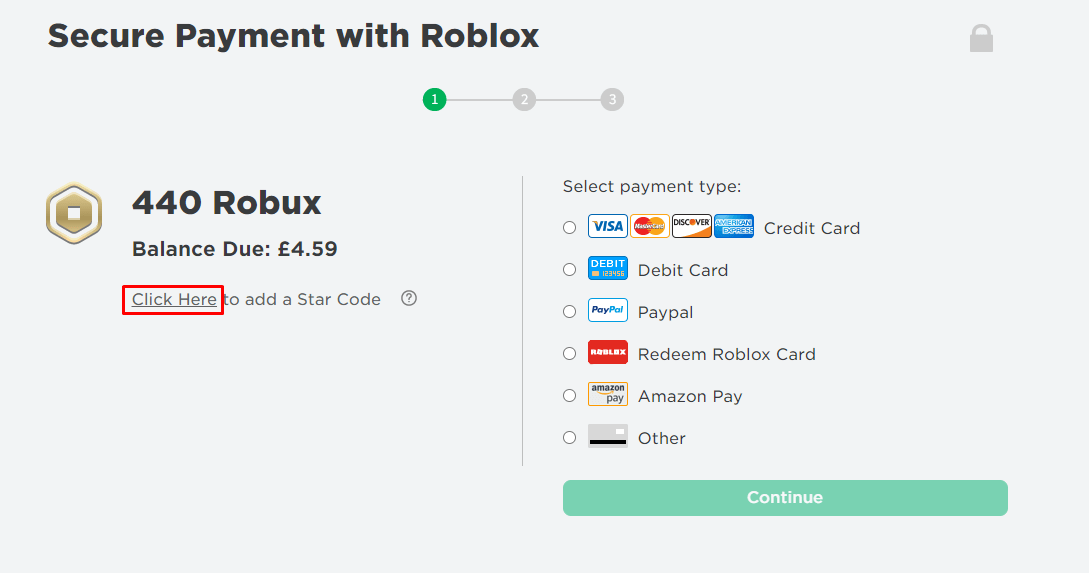1089x573 pixels.
Task: Click step 2 in the progress indicator
Action: [523, 100]
